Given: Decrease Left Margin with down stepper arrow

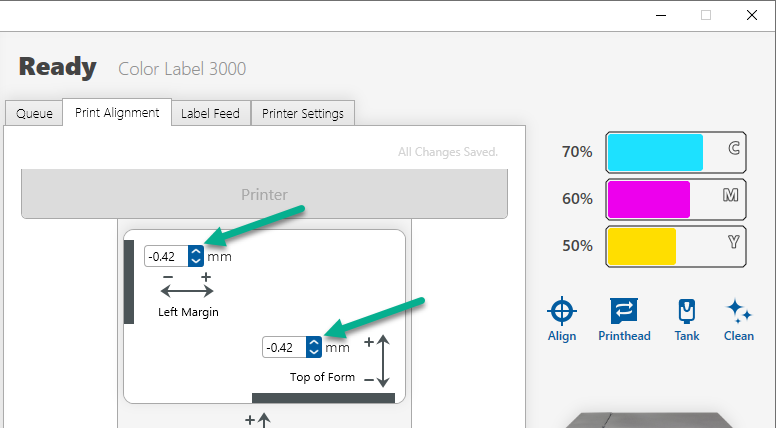Looking at the screenshot, I should 196,261.
